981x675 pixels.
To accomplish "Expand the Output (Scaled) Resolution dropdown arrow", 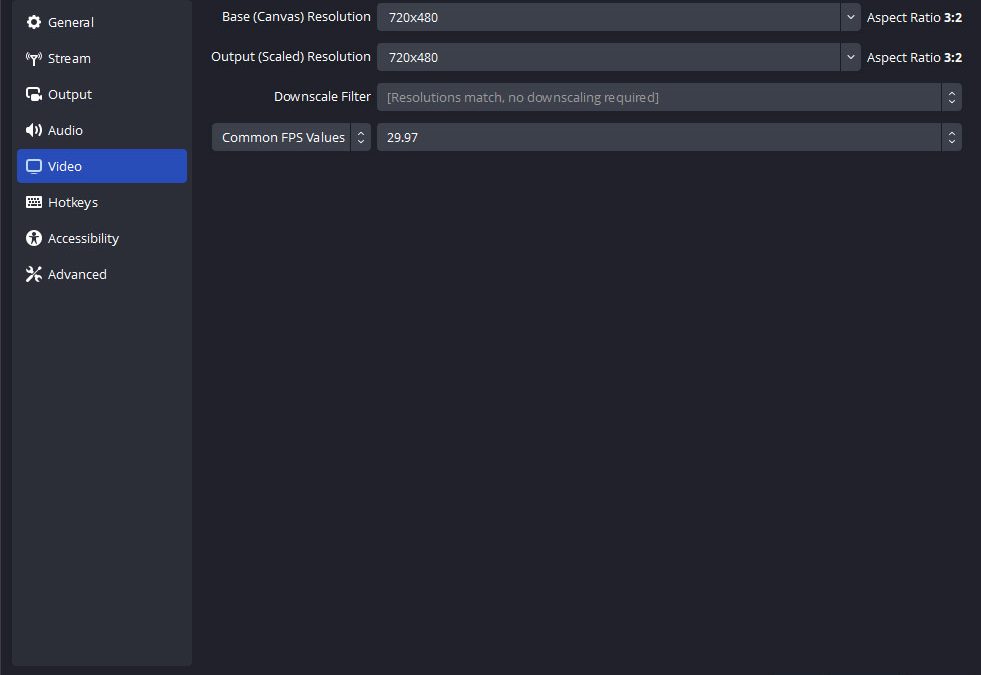I will tap(850, 57).
